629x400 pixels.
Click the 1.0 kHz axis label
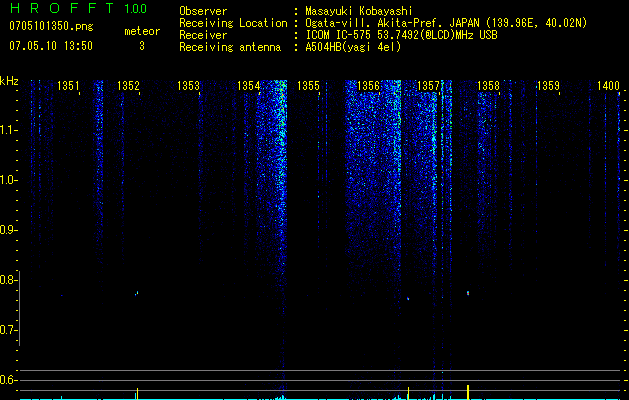7,180
